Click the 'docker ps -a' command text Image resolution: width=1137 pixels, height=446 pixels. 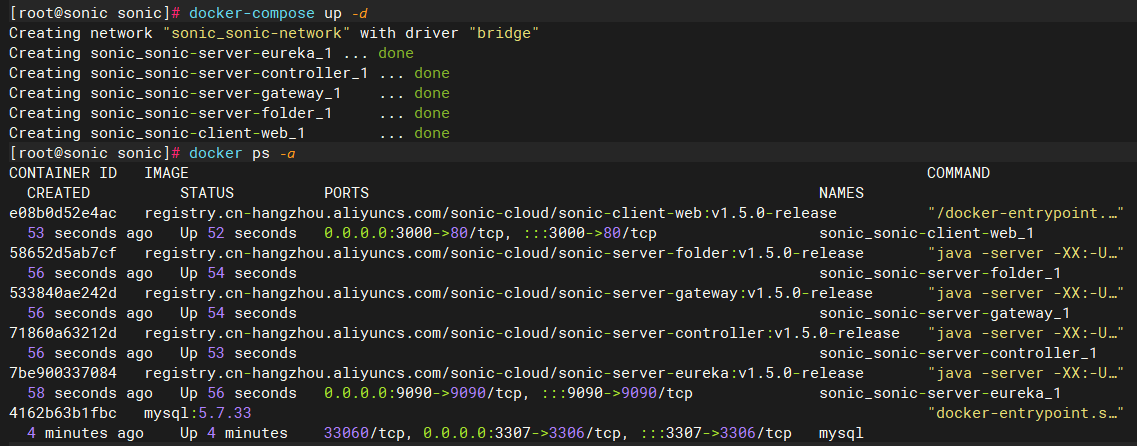point(242,153)
